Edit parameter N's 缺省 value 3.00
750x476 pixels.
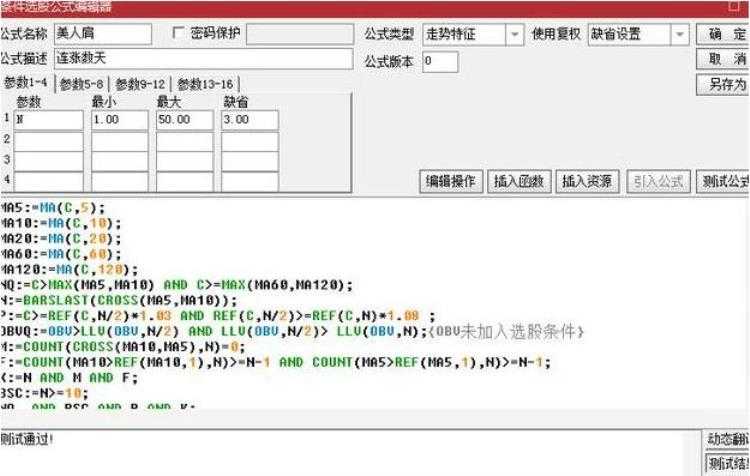pyautogui.click(x=249, y=120)
